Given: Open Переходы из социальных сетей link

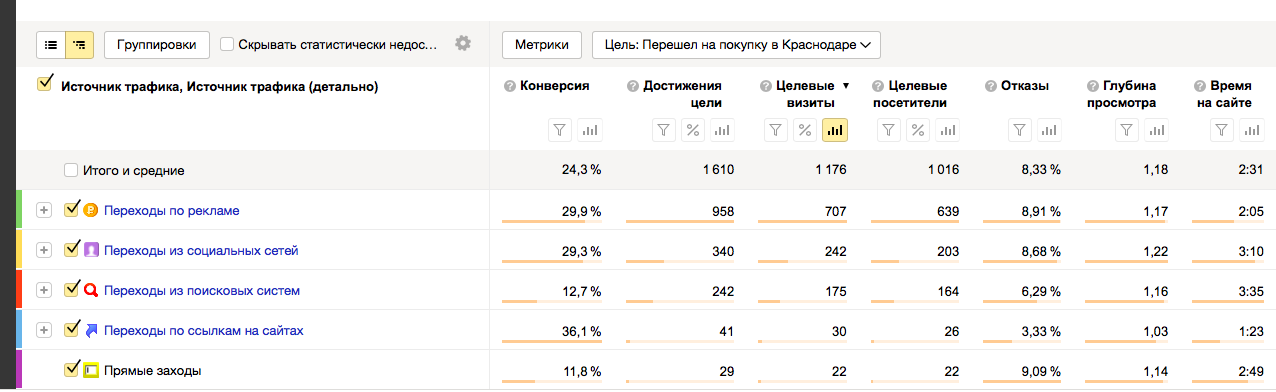Looking at the screenshot, I should click(201, 250).
